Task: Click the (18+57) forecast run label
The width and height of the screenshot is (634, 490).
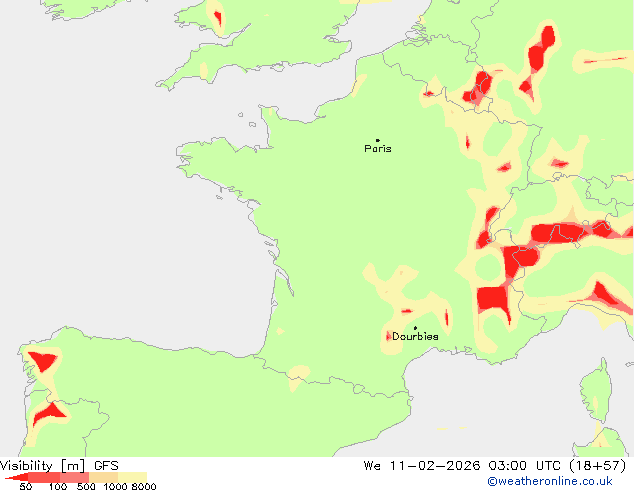Action: pyautogui.click(x=597, y=466)
